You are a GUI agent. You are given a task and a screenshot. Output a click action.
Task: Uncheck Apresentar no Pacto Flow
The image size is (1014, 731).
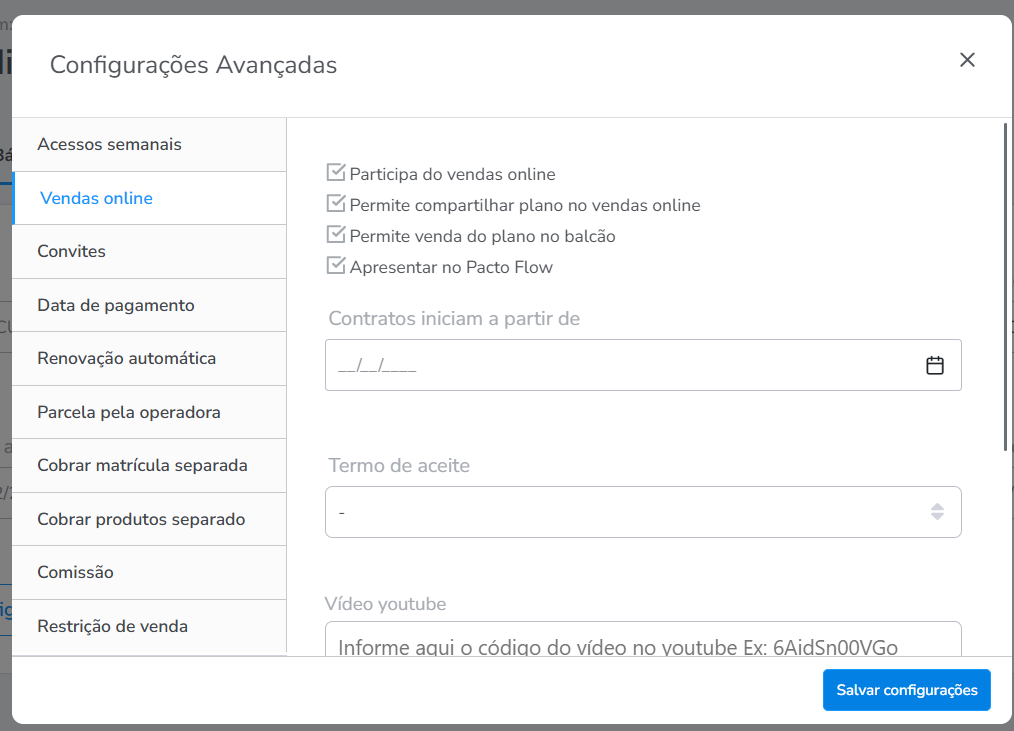336,266
